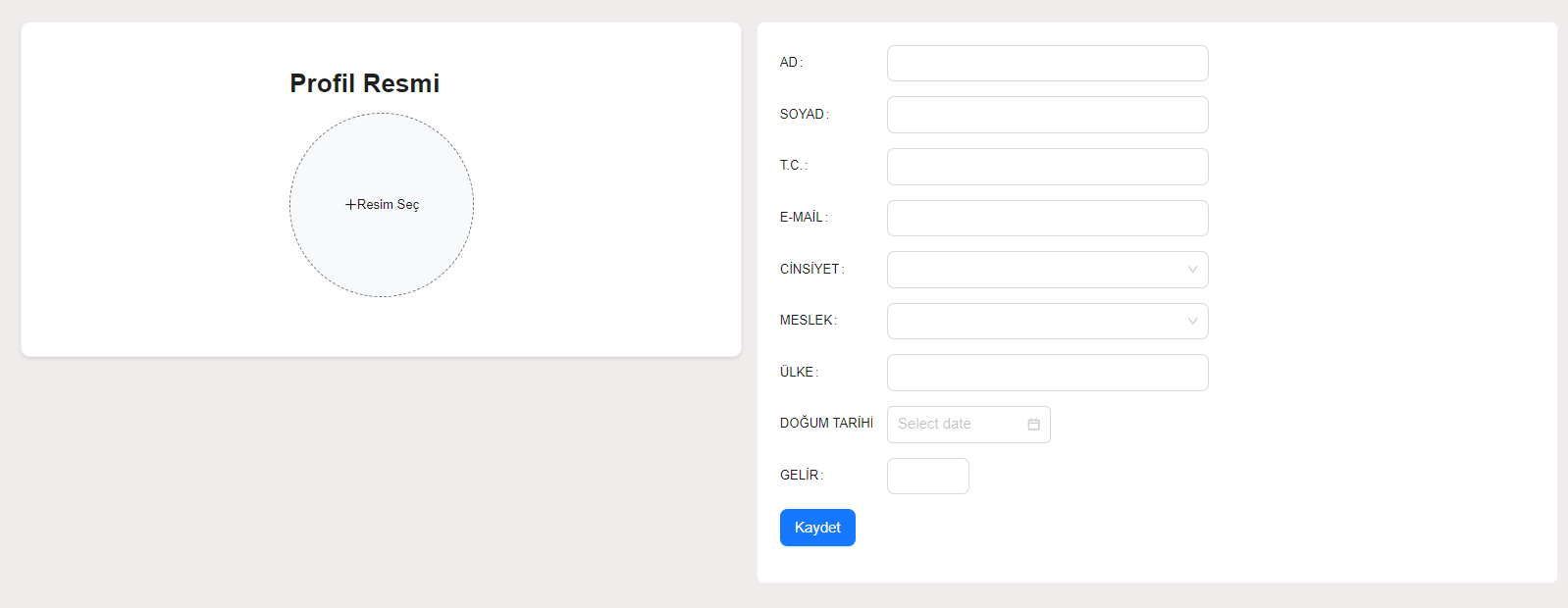Click the AD field label
Image resolution: width=1568 pixels, height=608 pixels.
tap(789, 63)
